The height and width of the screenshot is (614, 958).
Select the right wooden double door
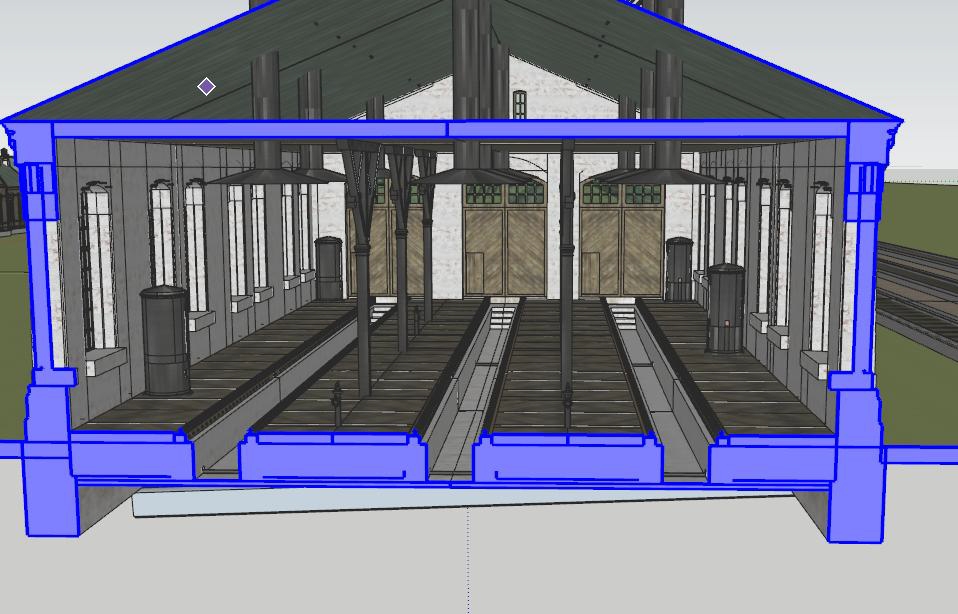click(621, 252)
